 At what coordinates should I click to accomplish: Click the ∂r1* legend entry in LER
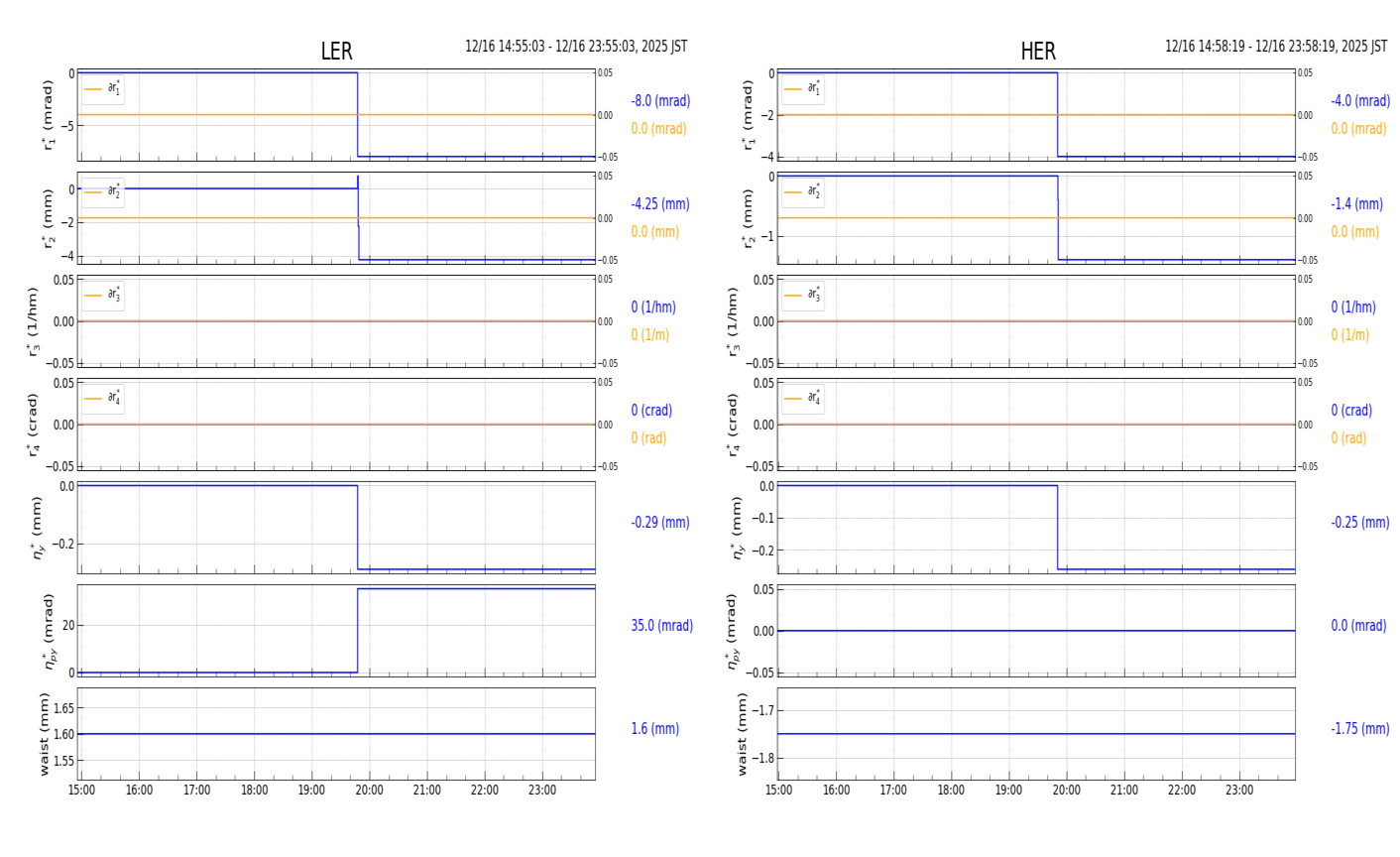point(103,89)
